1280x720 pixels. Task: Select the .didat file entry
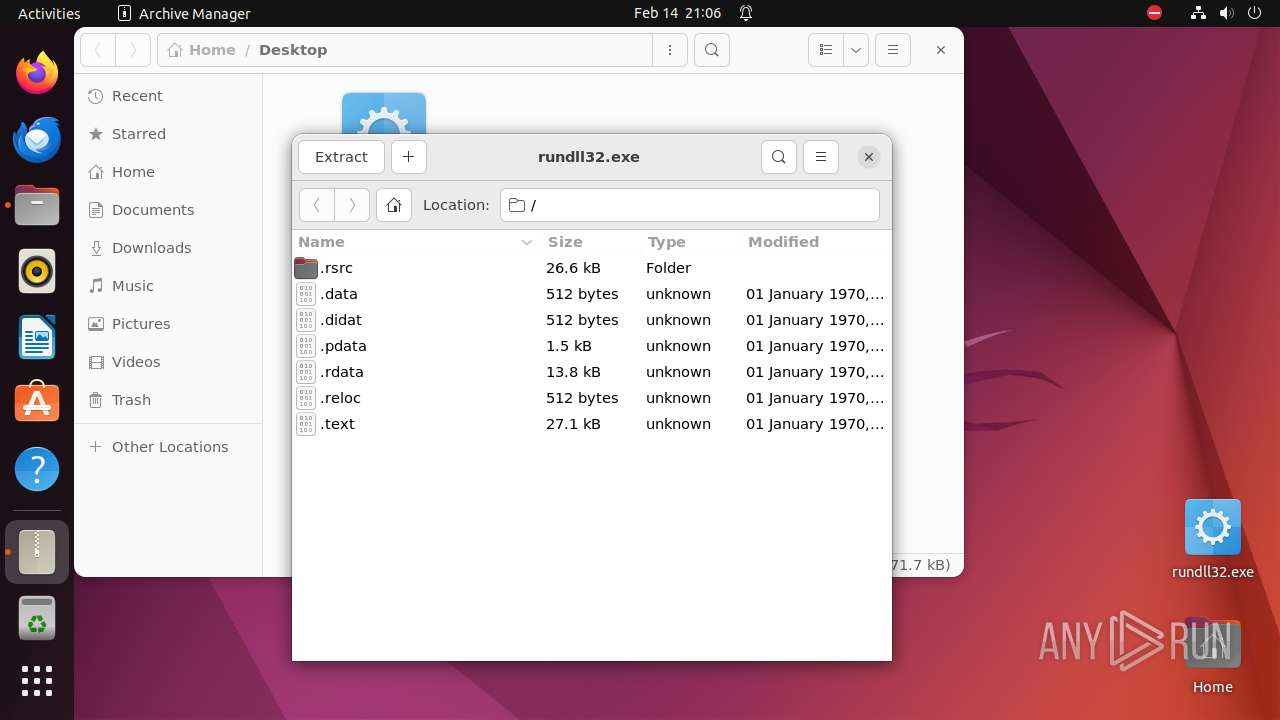pos(591,320)
